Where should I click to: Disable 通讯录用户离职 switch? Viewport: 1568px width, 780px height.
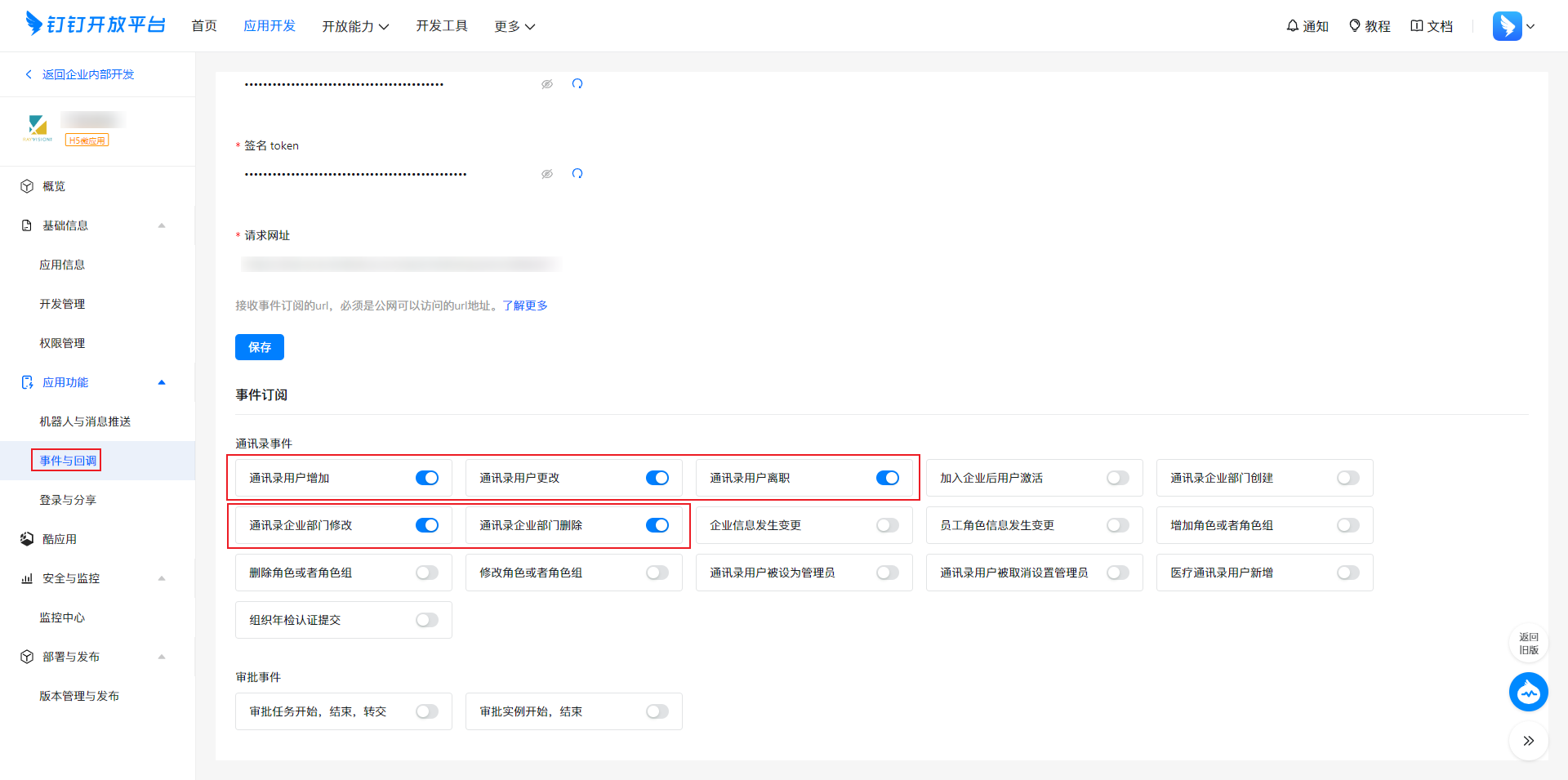coord(888,478)
